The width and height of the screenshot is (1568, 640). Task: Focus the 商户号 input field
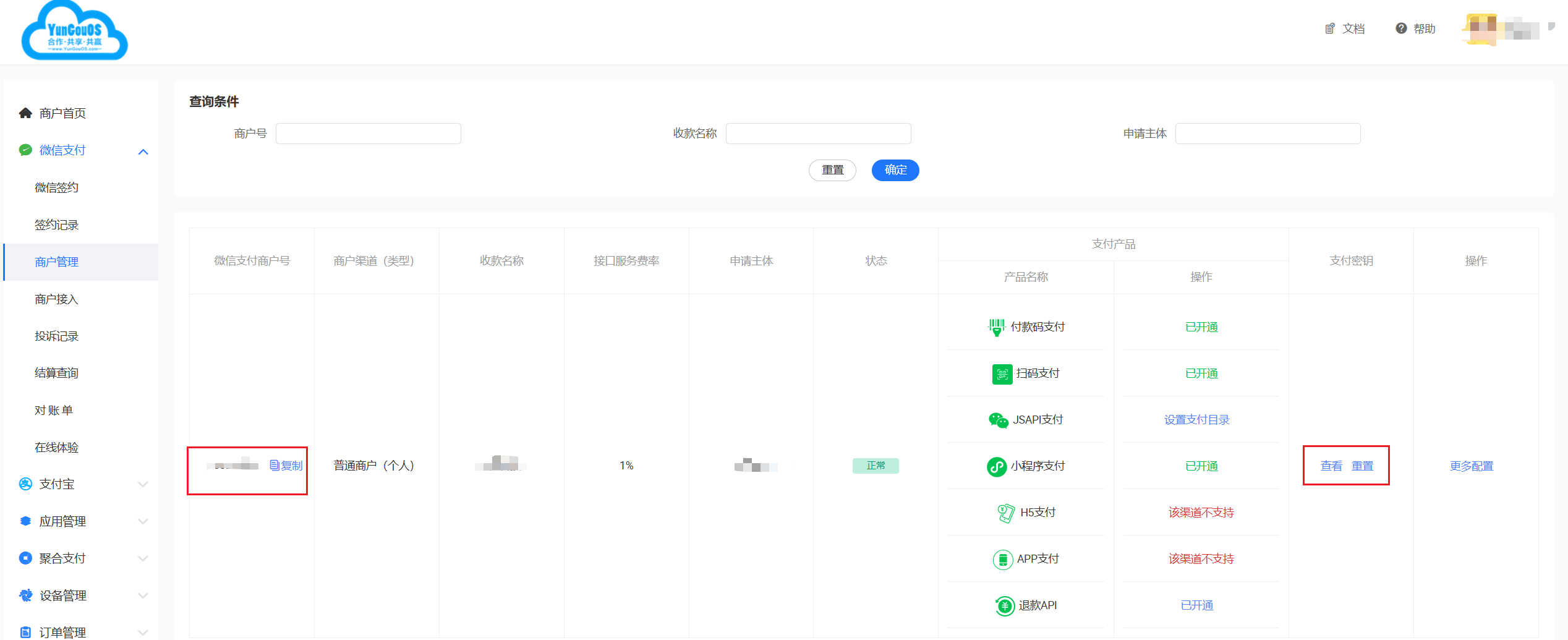[368, 134]
